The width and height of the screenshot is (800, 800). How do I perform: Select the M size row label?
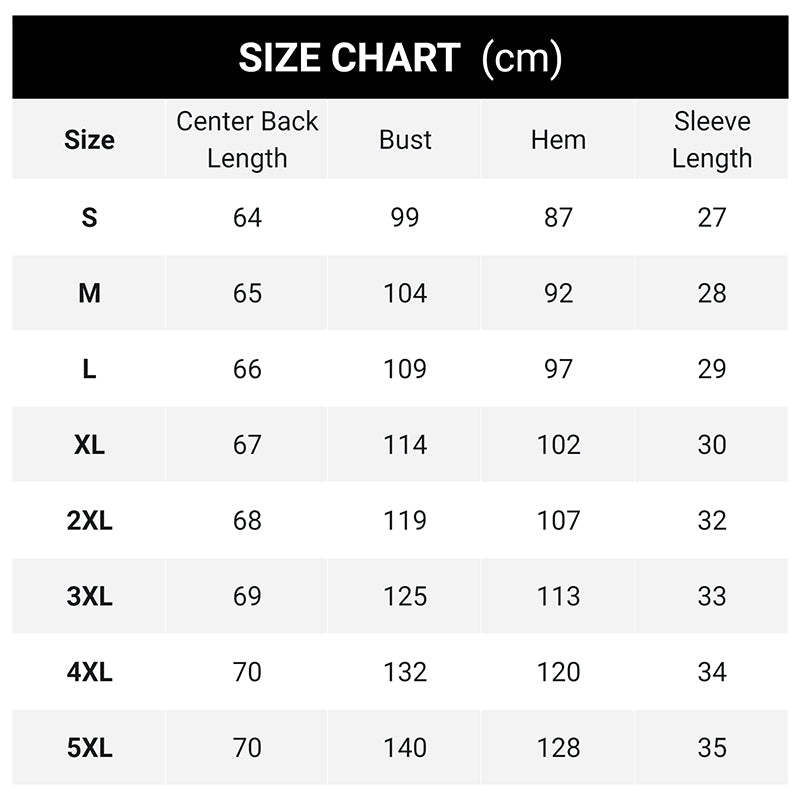tap(89, 293)
